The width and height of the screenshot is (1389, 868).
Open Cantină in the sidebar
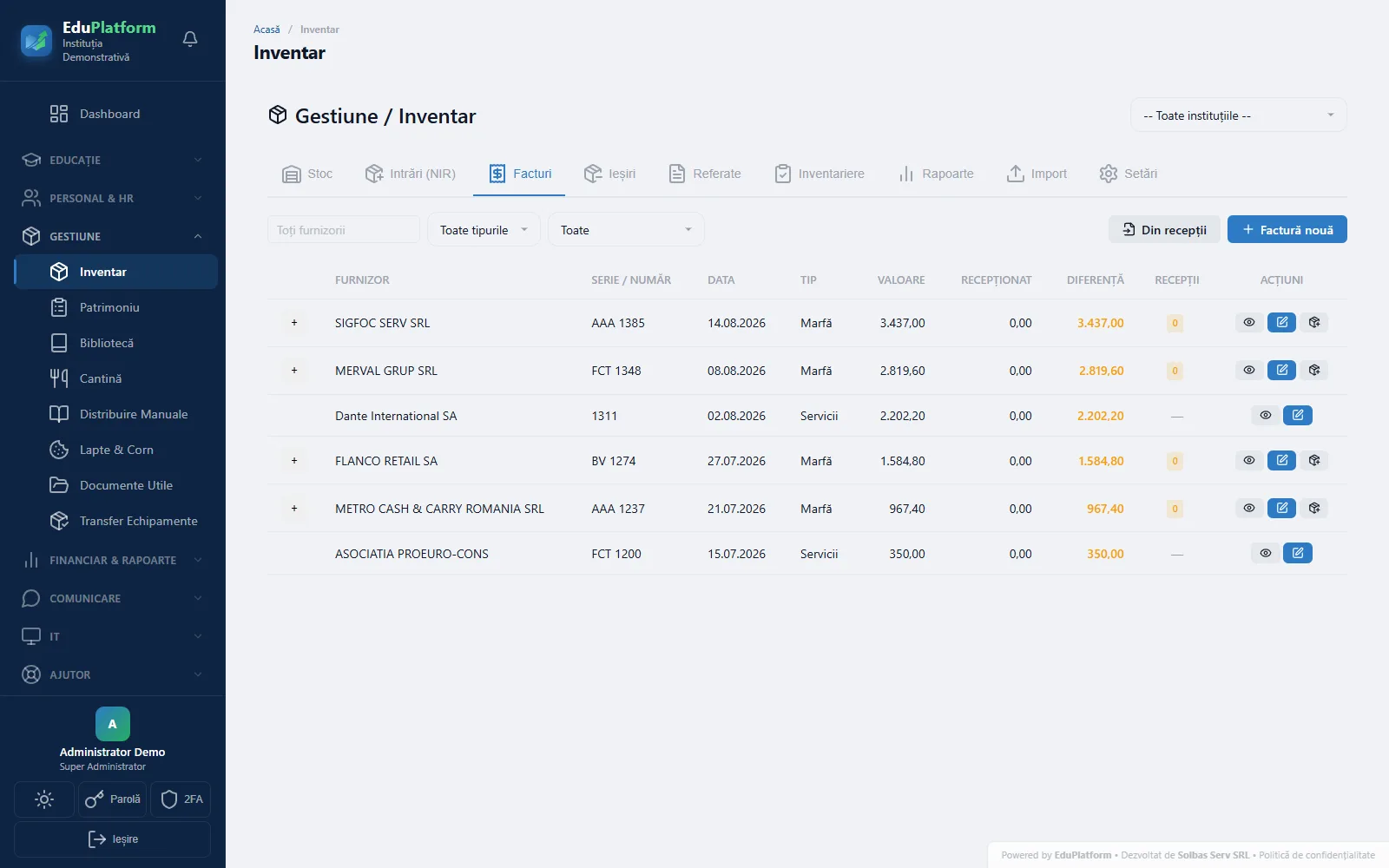point(116,378)
